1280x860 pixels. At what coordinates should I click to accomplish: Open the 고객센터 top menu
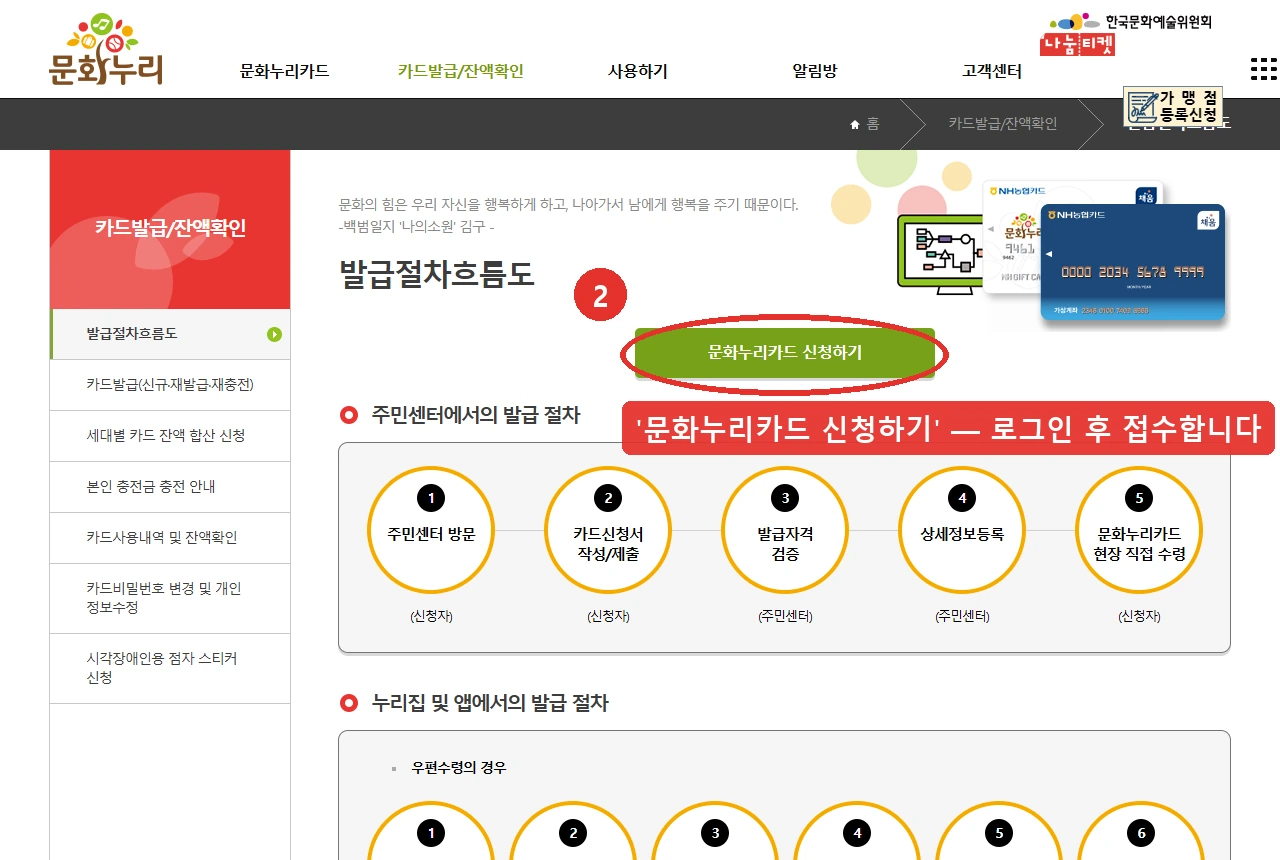point(991,71)
